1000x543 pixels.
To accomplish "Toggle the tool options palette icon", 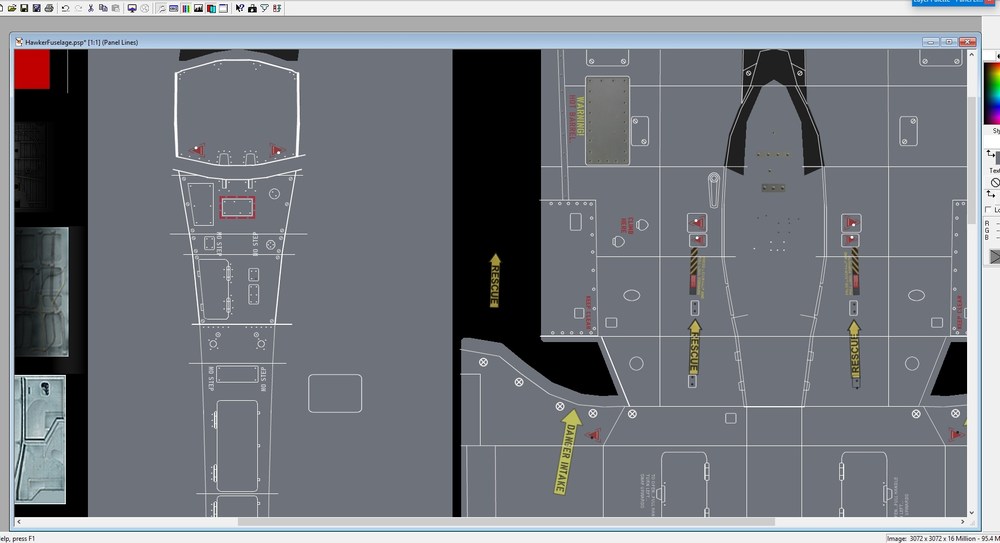I will pyautogui.click(x=173, y=8).
